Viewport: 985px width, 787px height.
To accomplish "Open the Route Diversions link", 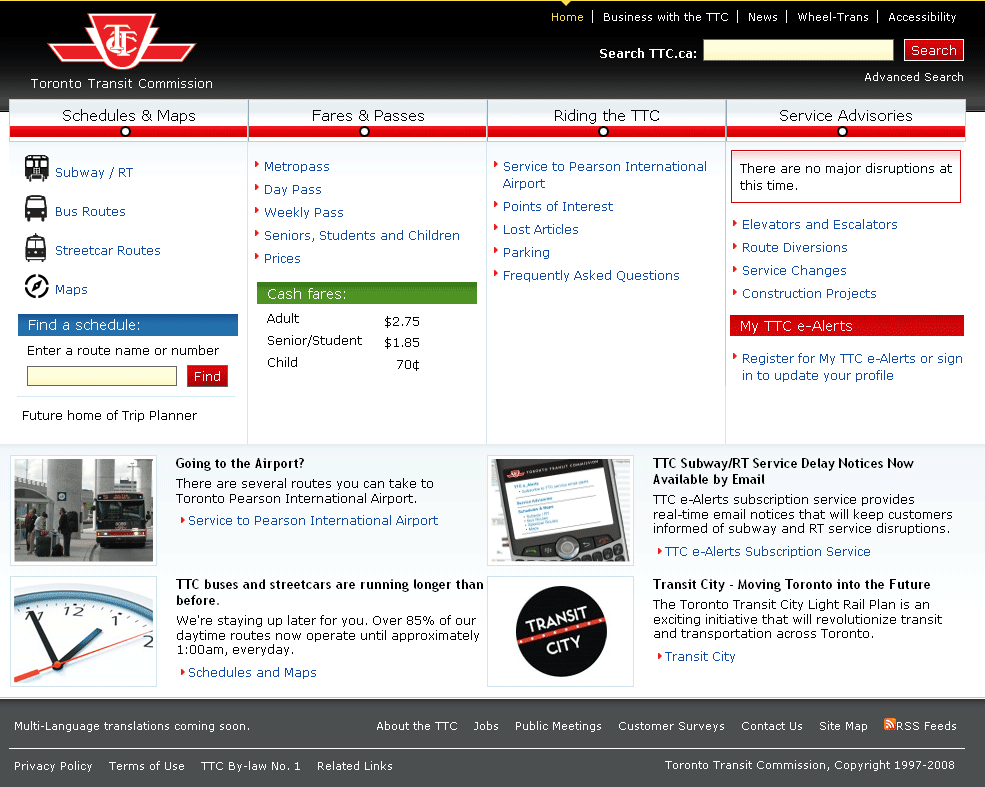I will (795, 247).
